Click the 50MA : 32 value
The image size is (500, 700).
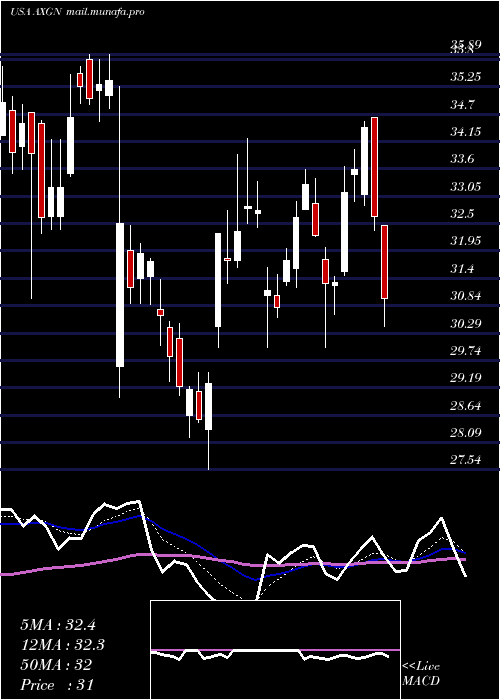point(56,665)
